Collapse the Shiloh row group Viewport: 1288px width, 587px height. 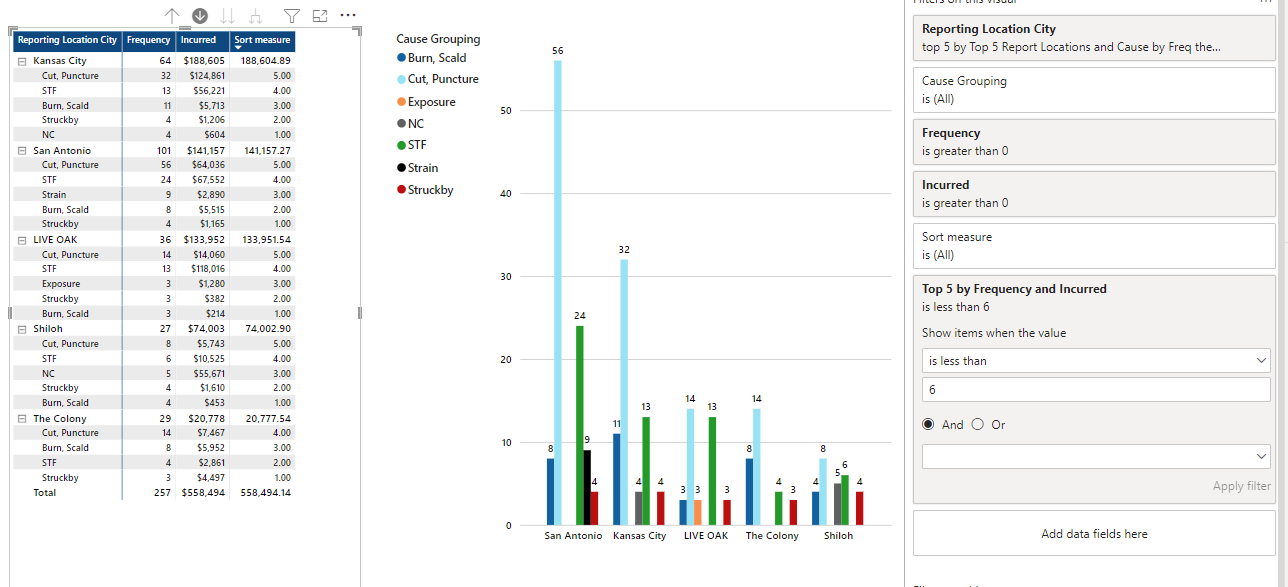click(21, 328)
